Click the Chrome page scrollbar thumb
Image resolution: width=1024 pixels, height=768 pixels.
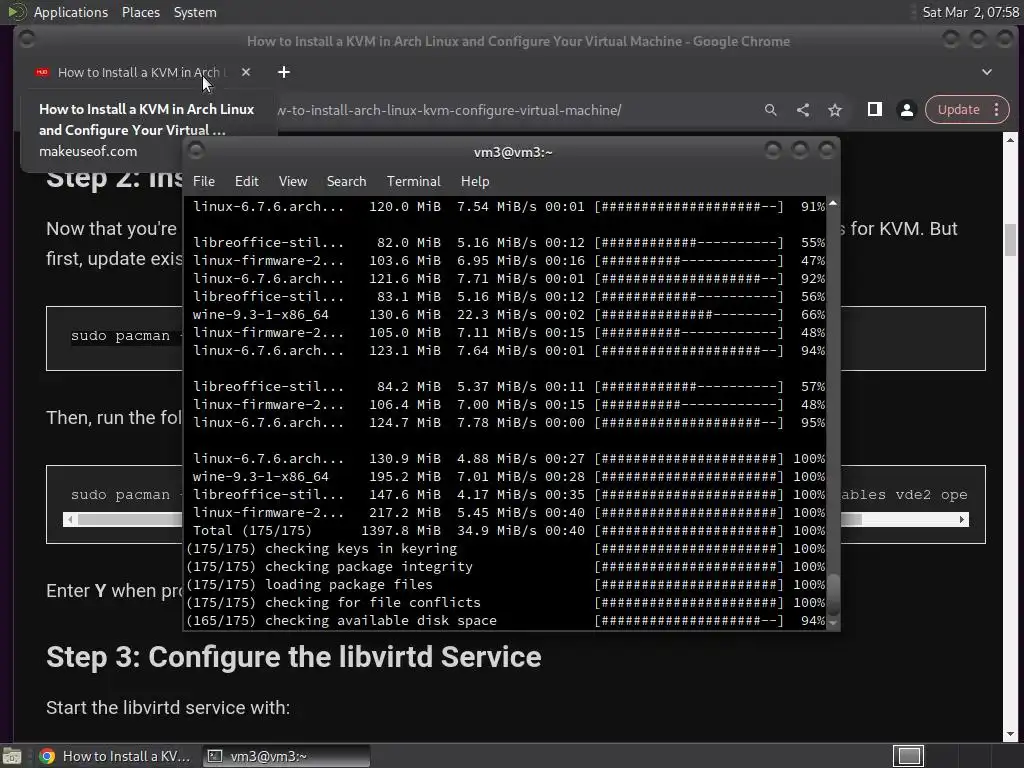coord(1010,240)
